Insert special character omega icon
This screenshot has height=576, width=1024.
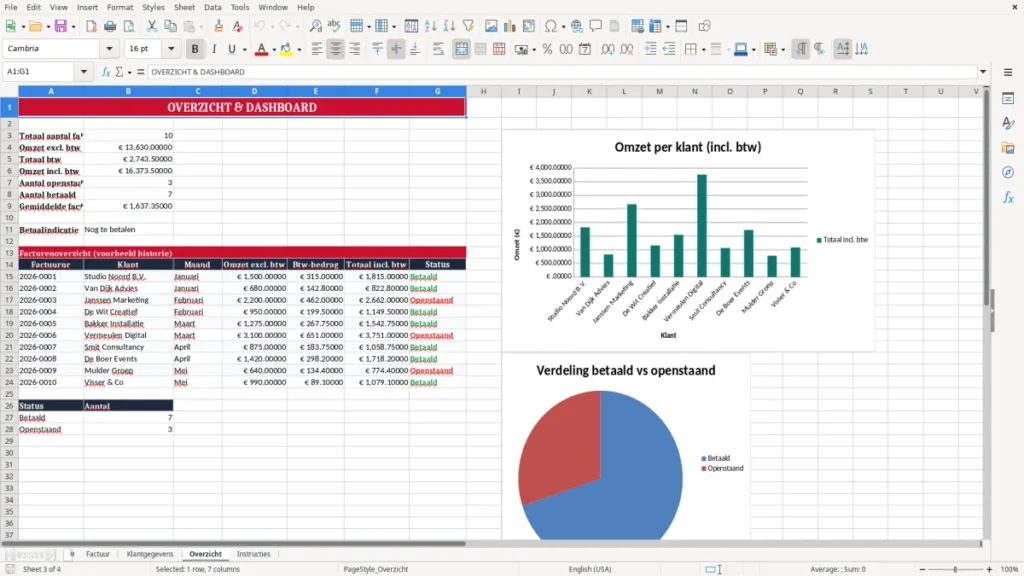(551, 26)
